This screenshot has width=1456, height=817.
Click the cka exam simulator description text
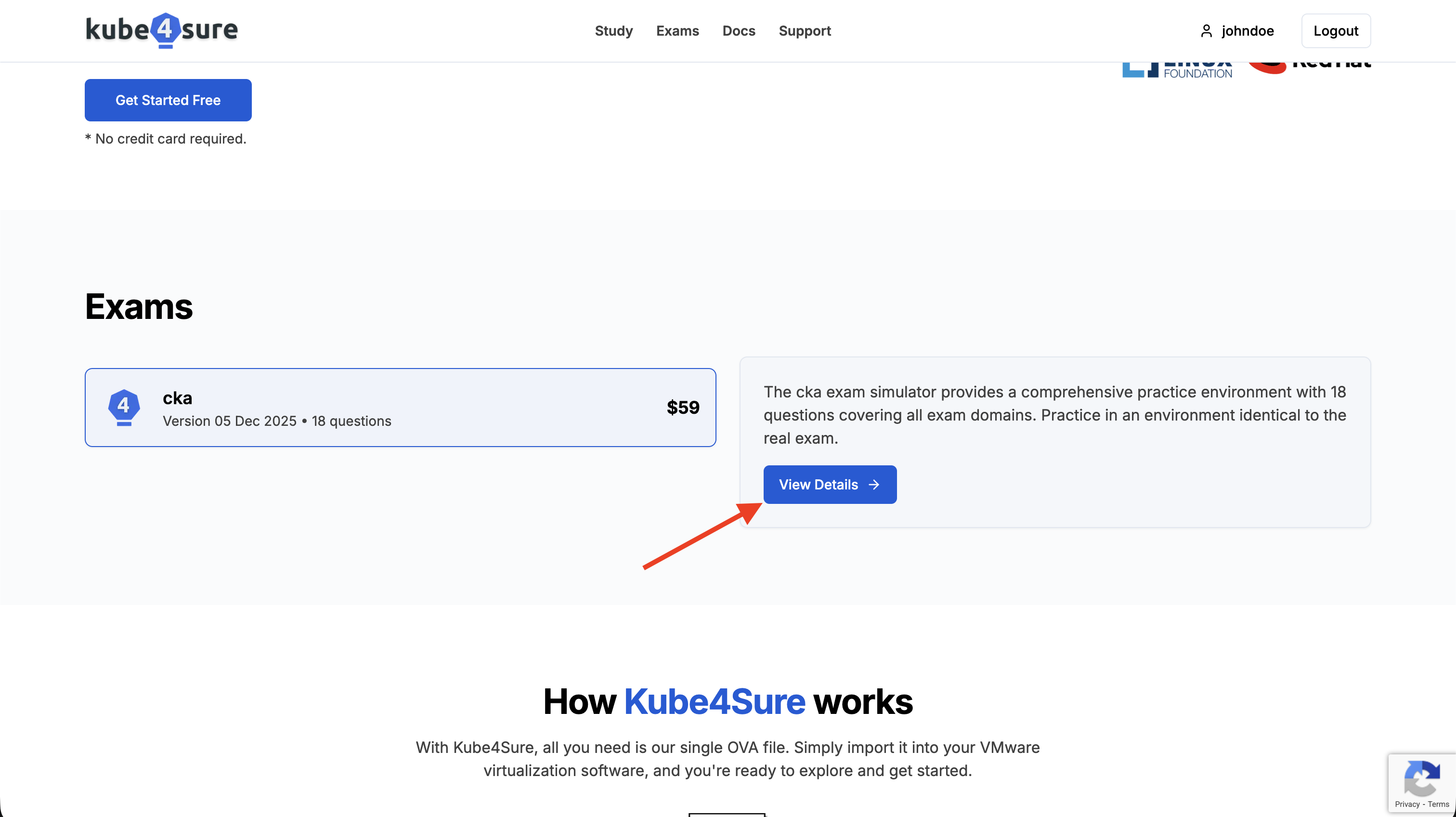pos(1055,415)
